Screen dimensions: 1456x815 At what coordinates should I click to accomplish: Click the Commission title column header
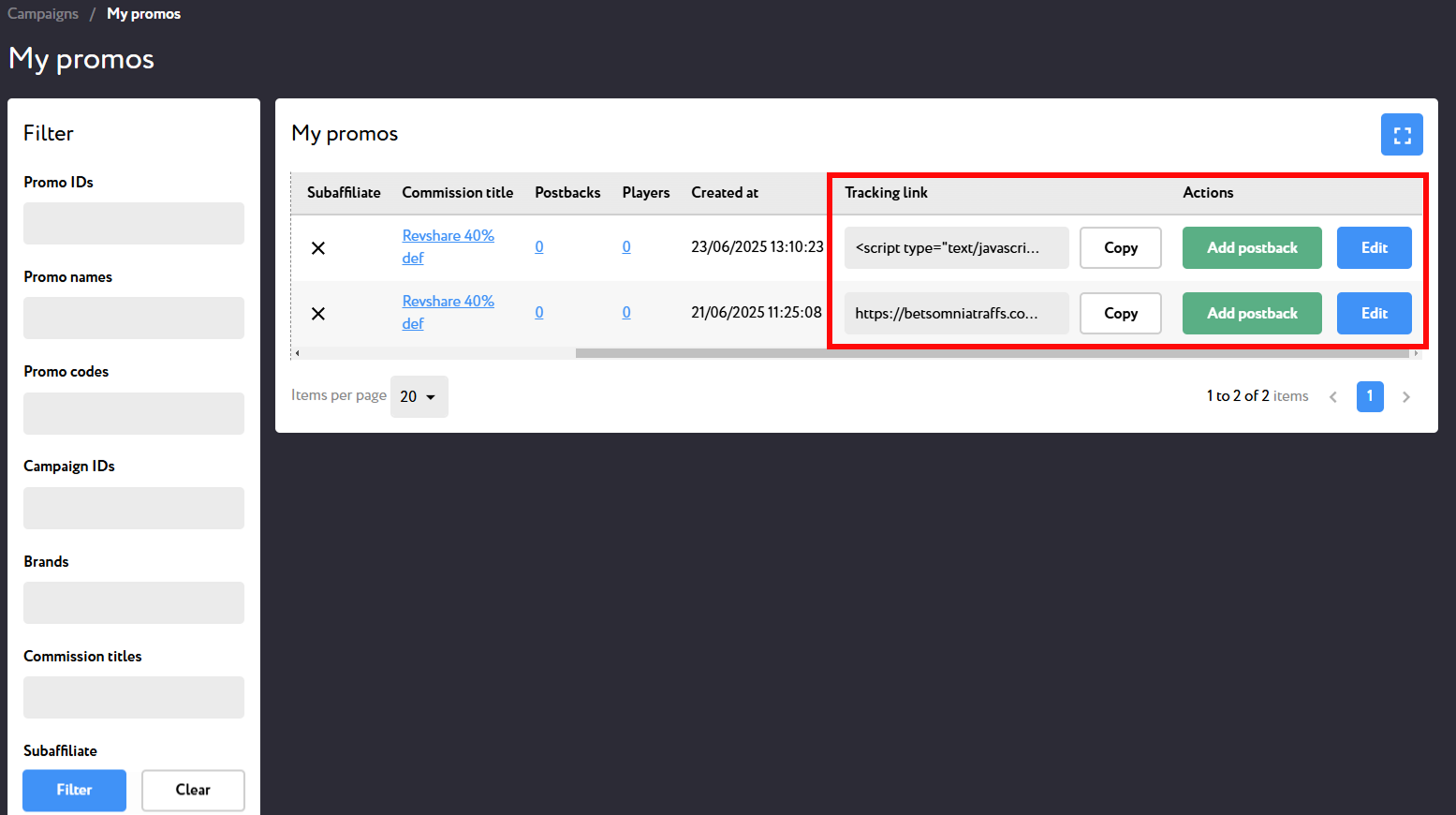(458, 192)
